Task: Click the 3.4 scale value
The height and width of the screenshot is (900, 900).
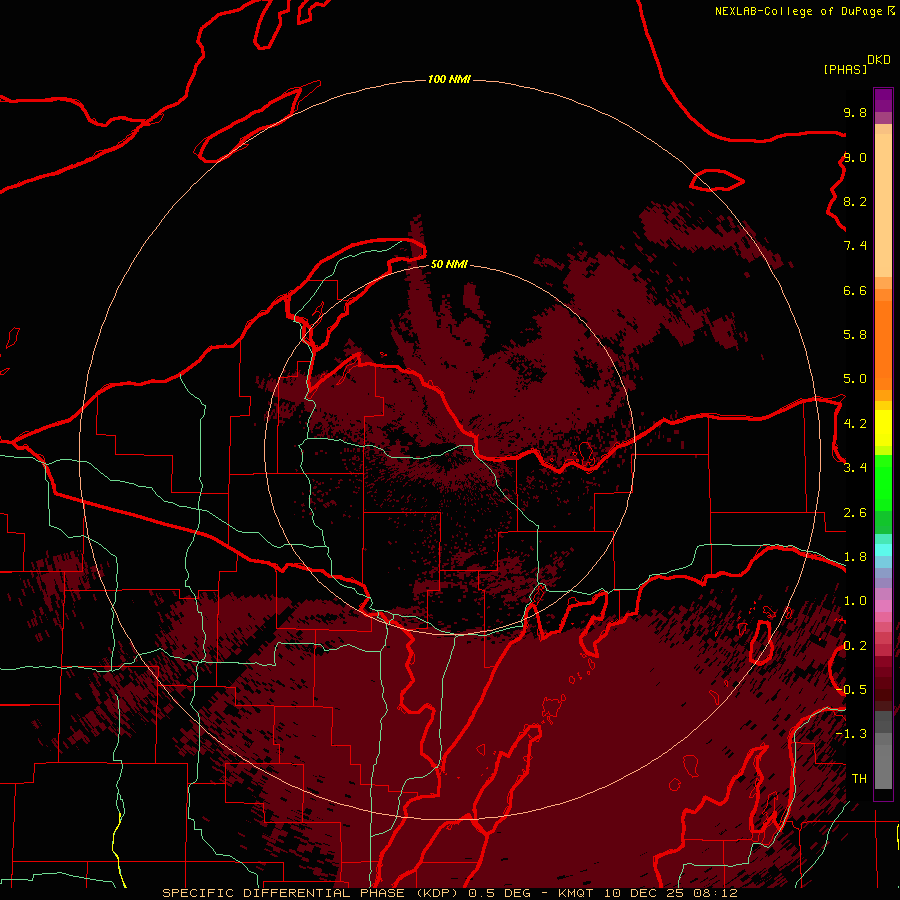Action: tap(855, 468)
